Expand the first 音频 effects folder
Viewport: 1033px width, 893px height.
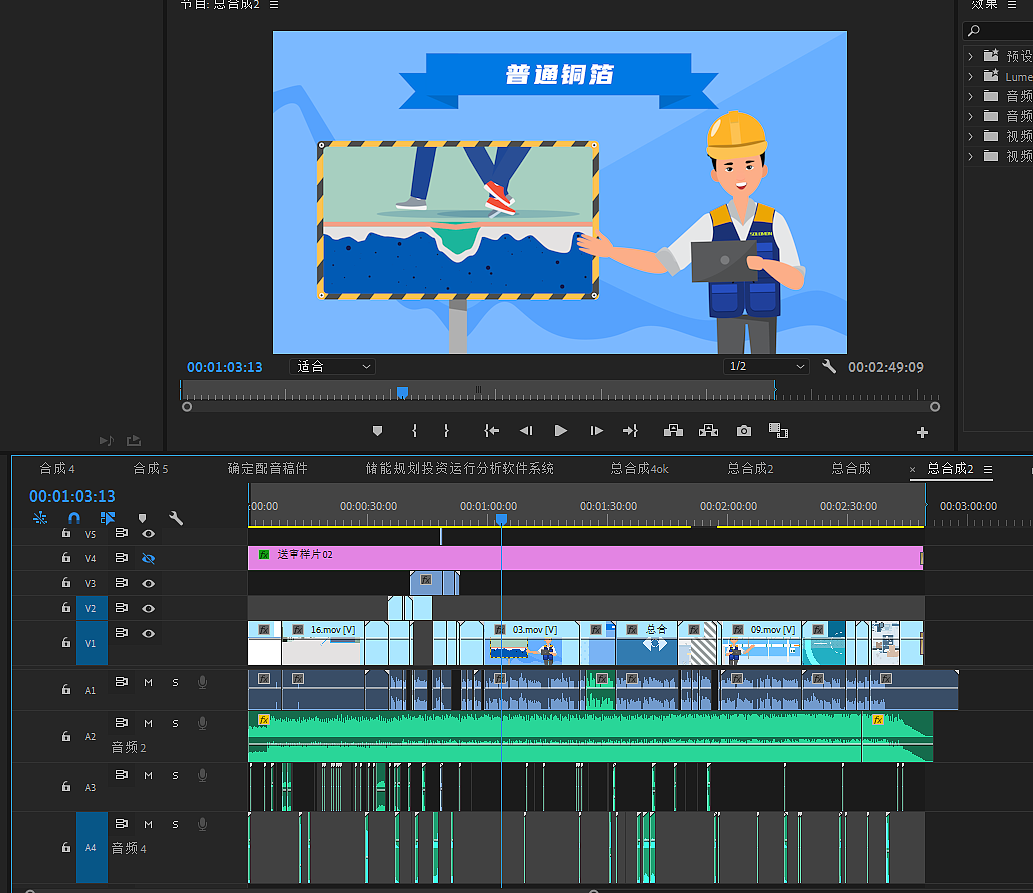point(970,96)
